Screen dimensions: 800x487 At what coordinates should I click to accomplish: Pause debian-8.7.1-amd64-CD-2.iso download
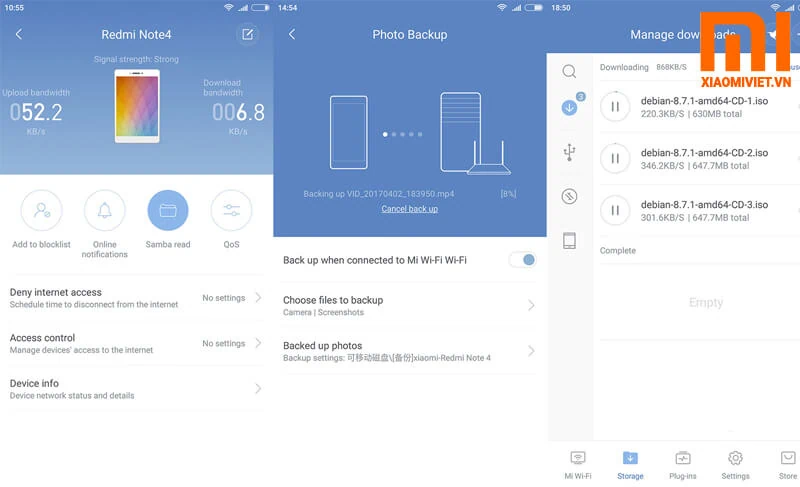615,159
